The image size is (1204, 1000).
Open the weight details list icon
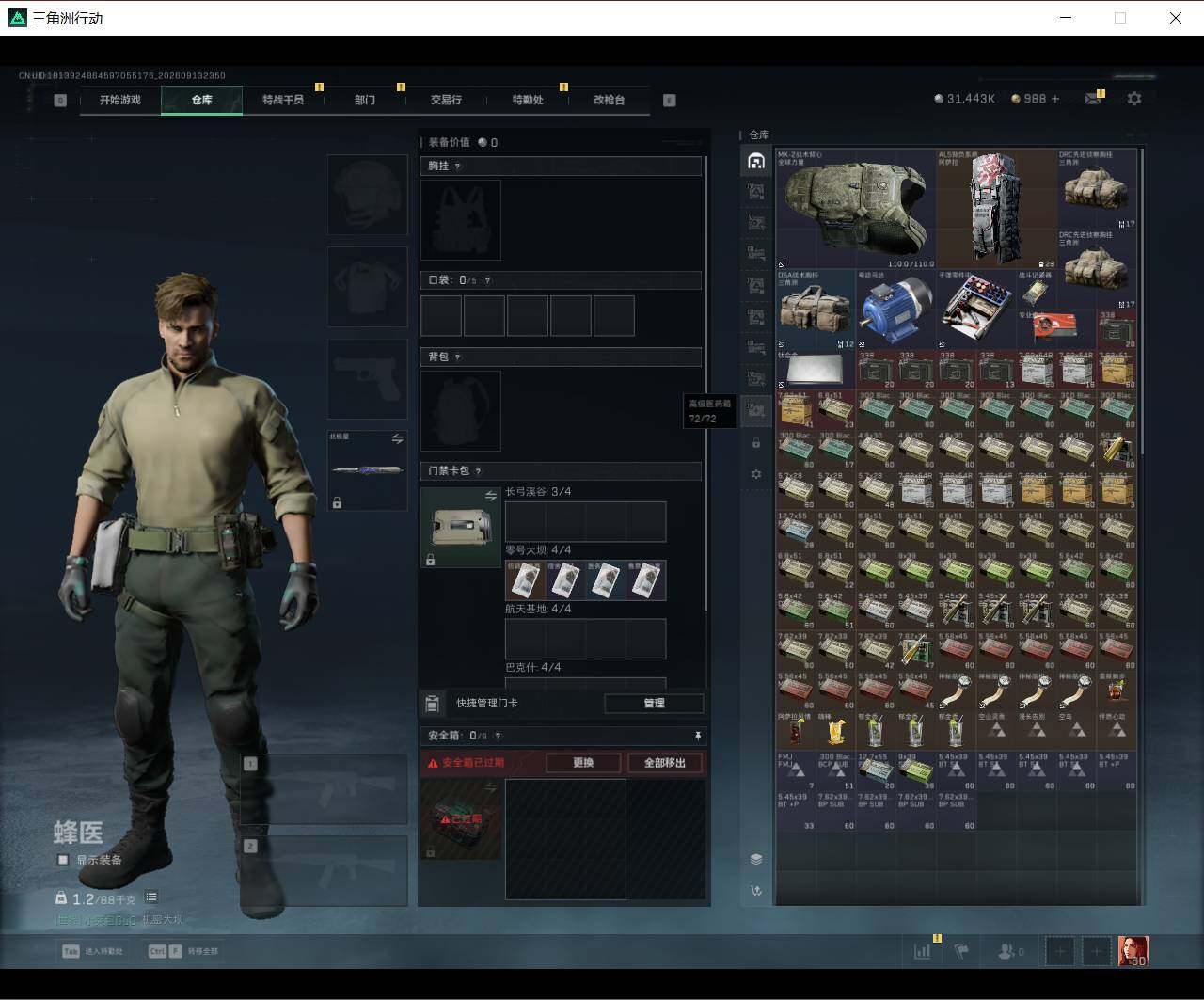coord(151,897)
